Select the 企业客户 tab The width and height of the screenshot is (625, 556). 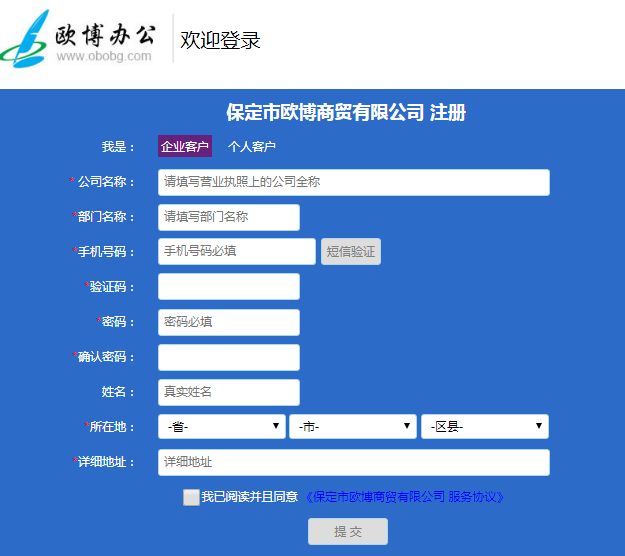[x=185, y=146]
